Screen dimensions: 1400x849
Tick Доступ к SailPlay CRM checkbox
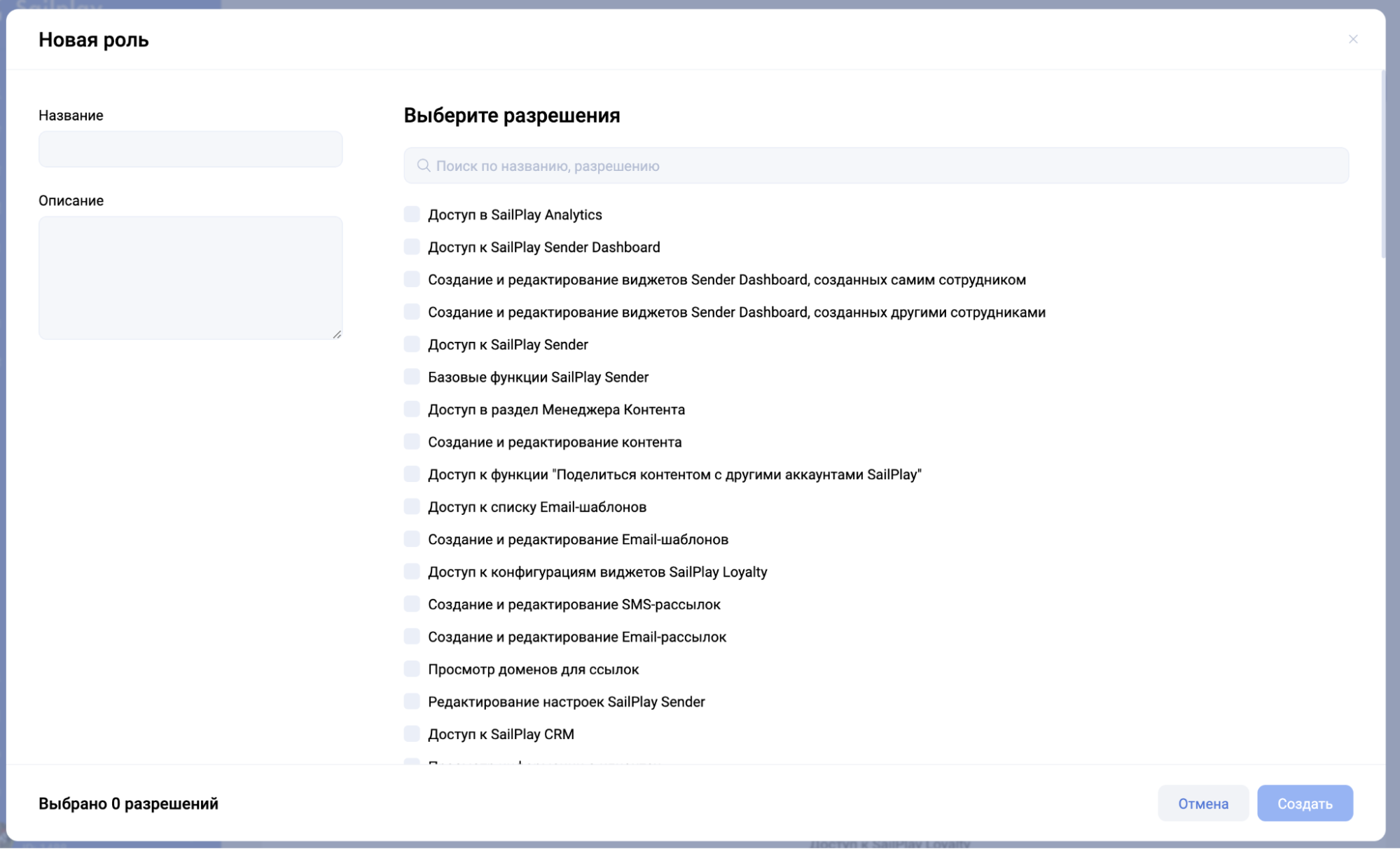coord(412,733)
